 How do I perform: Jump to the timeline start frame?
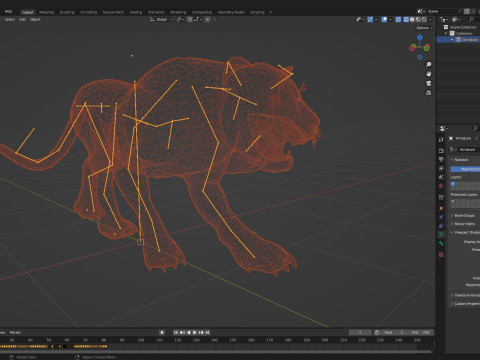(176, 332)
